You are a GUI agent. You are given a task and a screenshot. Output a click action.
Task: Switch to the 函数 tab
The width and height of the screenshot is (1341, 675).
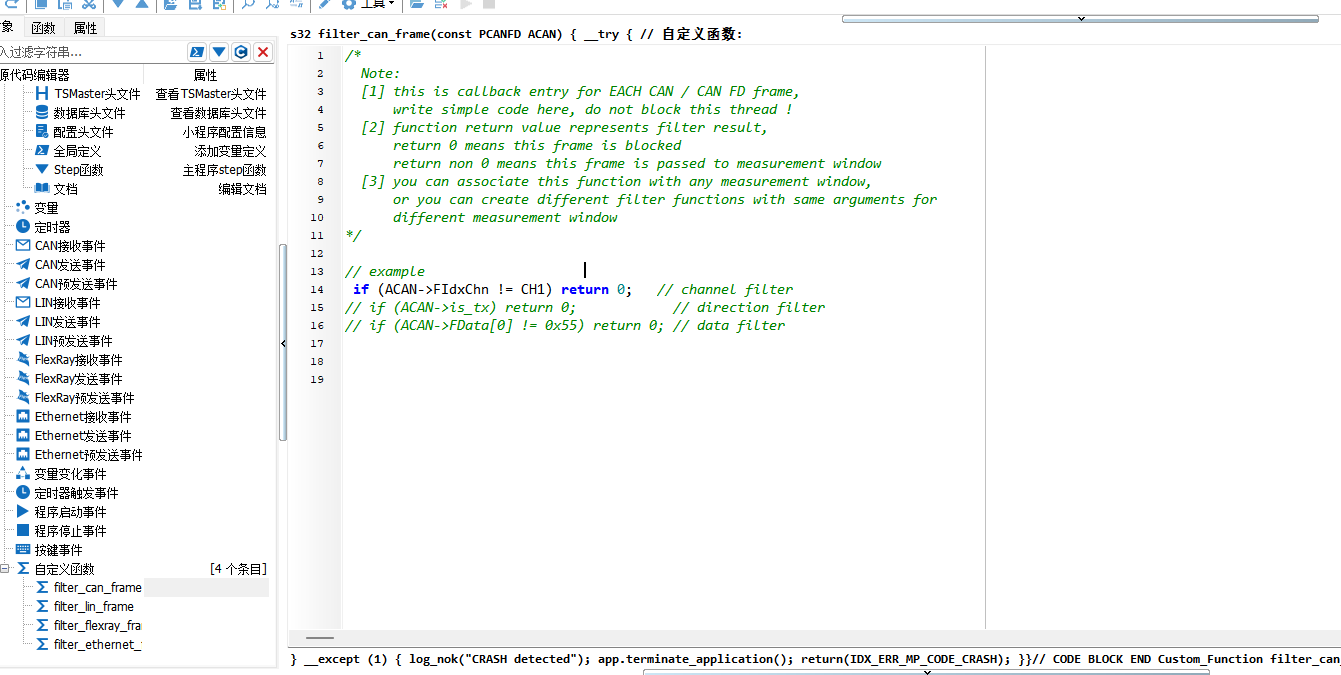(x=43, y=28)
